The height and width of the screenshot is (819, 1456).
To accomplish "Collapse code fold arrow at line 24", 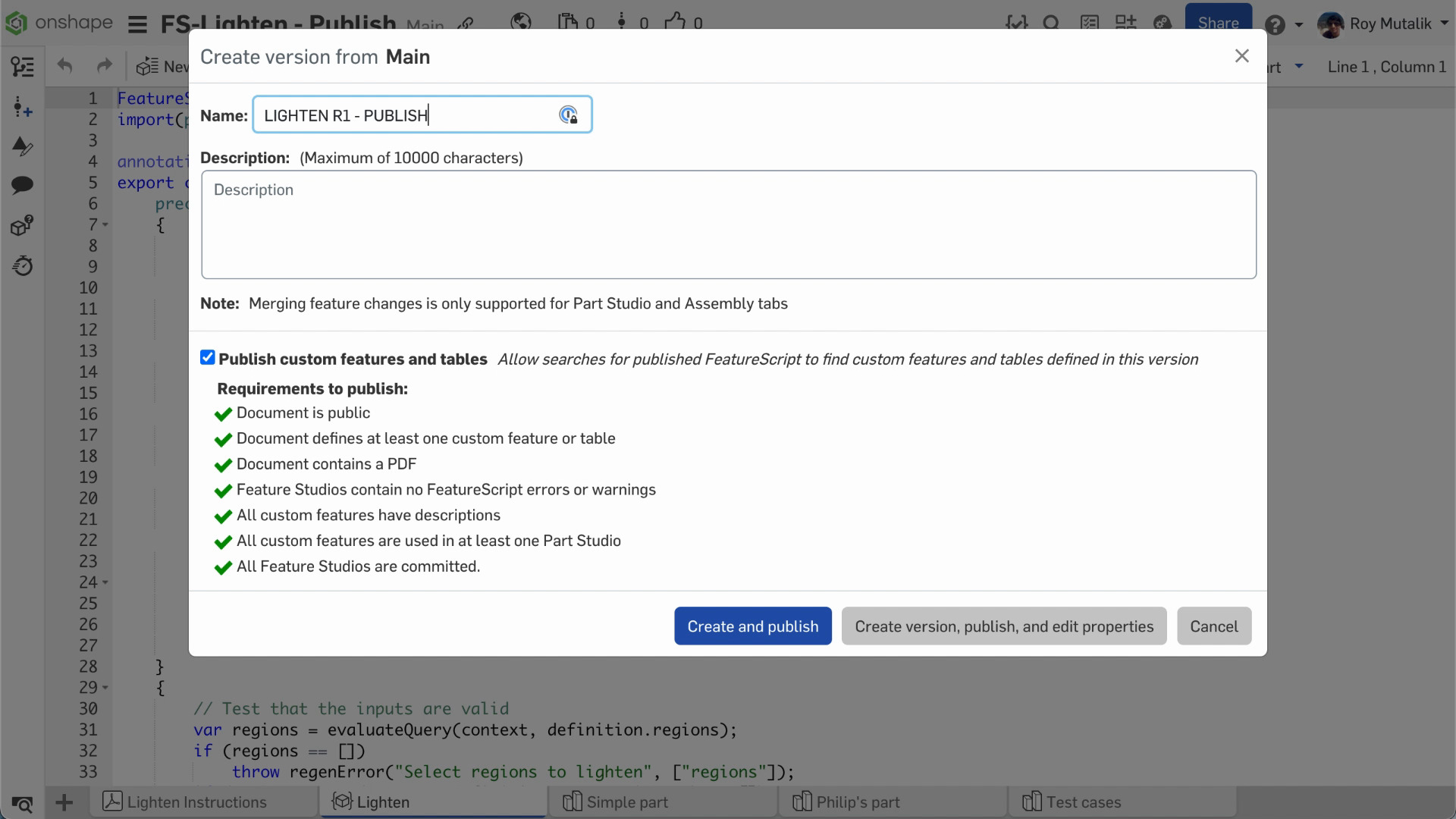I will [x=105, y=582].
